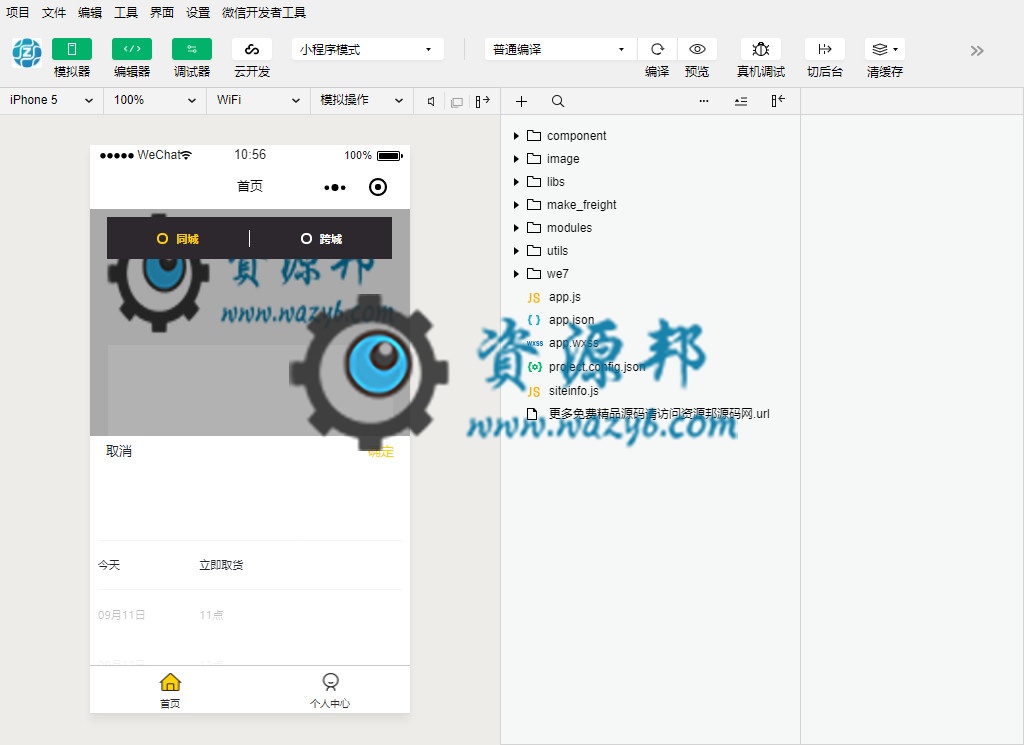Image resolution: width=1024 pixels, height=745 pixels.
Task: Start 真机调试 remote debugging
Action: pos(760,49)
